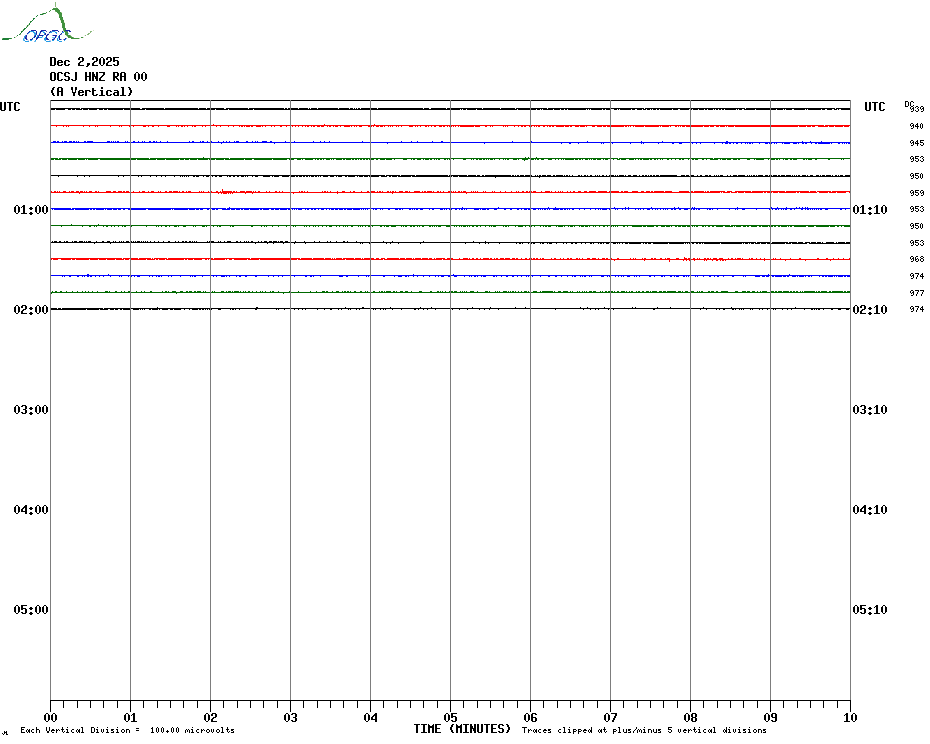Click minute label 00 on time axis

point(50,717)
